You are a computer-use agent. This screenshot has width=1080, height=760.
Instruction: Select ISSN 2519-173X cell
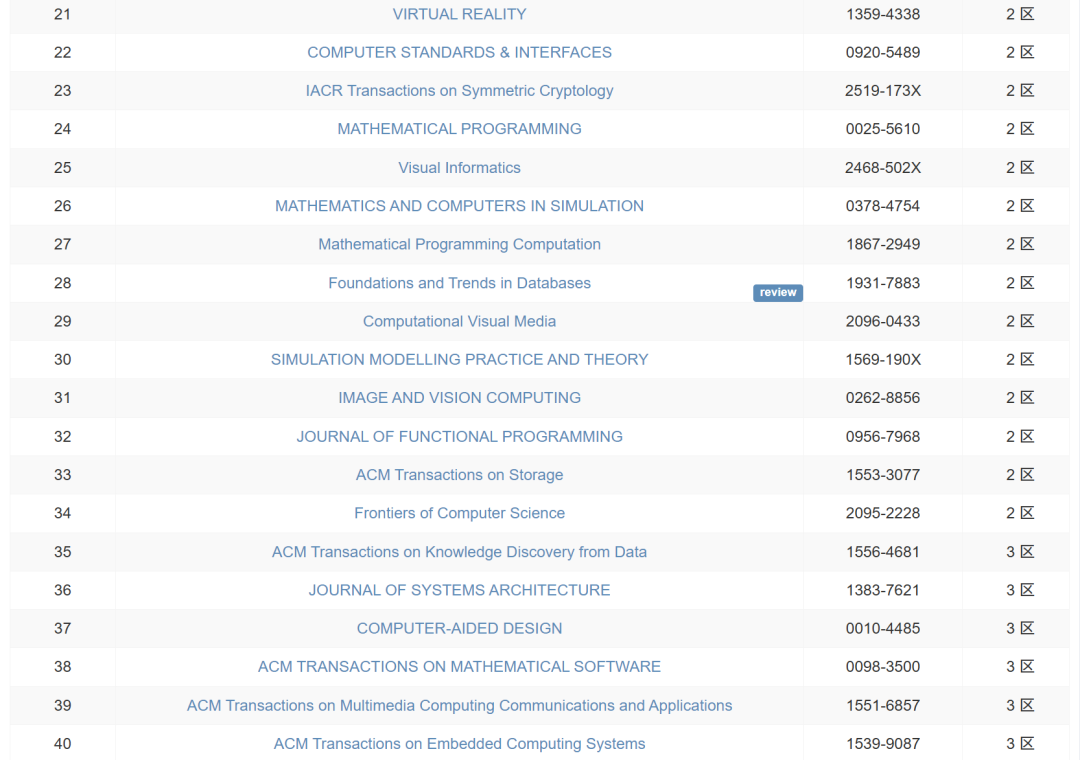tap(883, 91)
